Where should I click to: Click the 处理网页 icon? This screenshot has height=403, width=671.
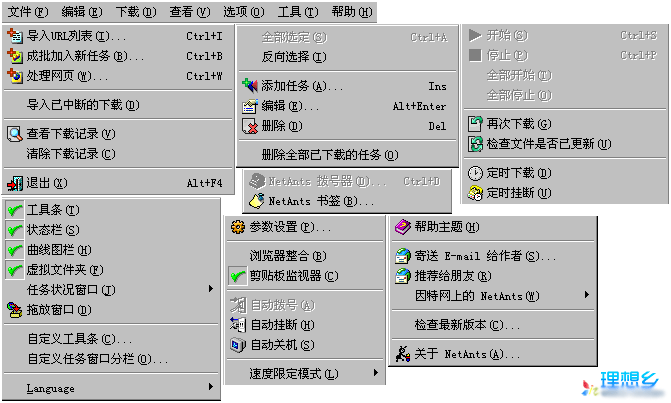[x=15, y=76]
